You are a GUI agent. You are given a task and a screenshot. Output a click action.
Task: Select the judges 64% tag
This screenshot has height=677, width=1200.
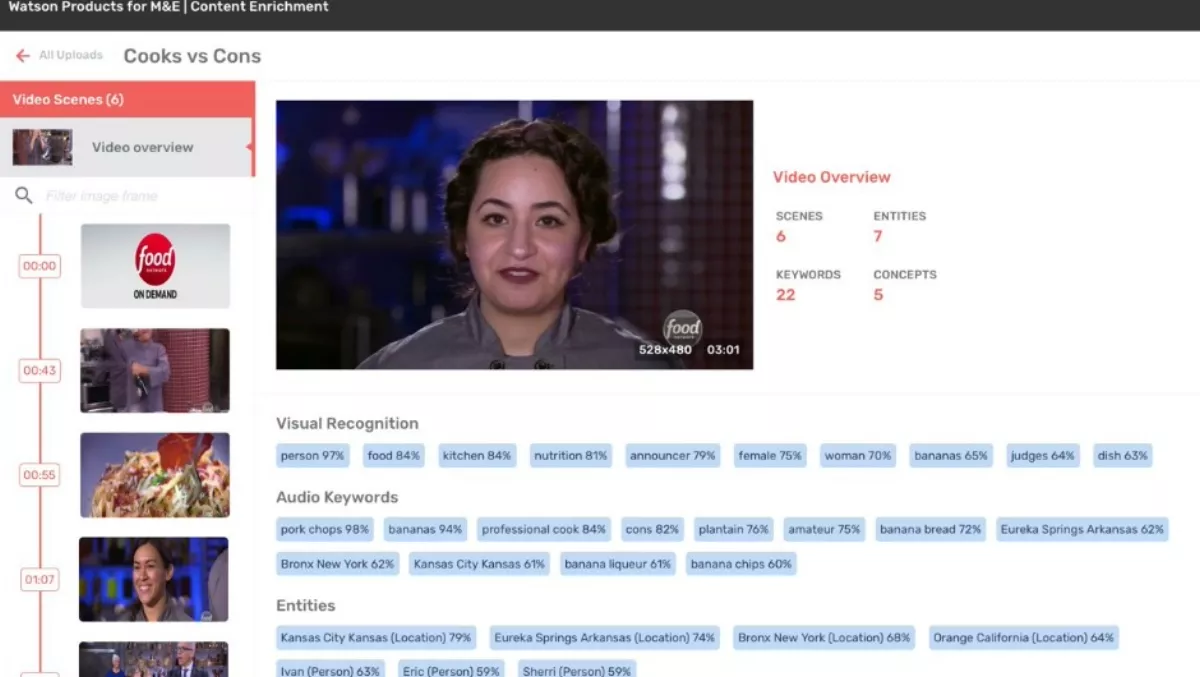tap(1043, 456)
